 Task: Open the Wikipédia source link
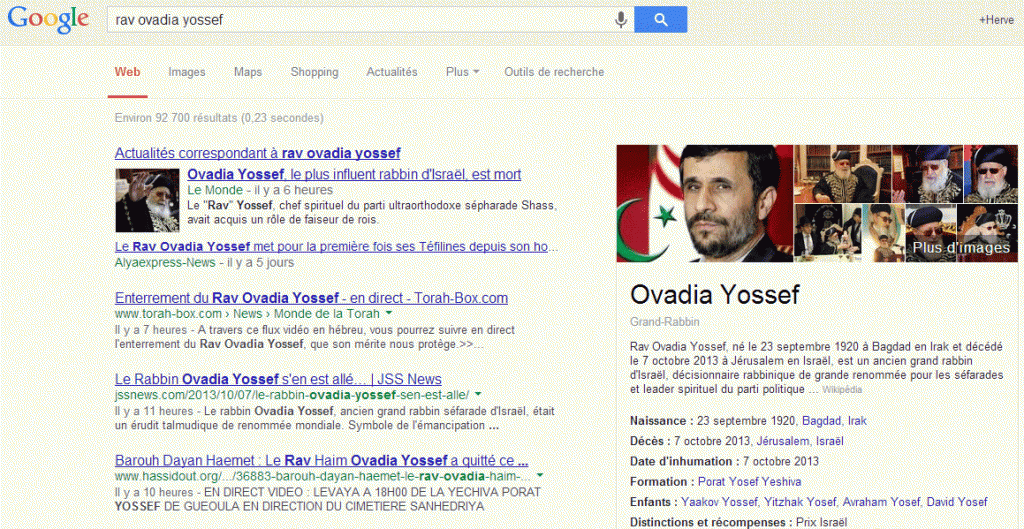[842, 390]
